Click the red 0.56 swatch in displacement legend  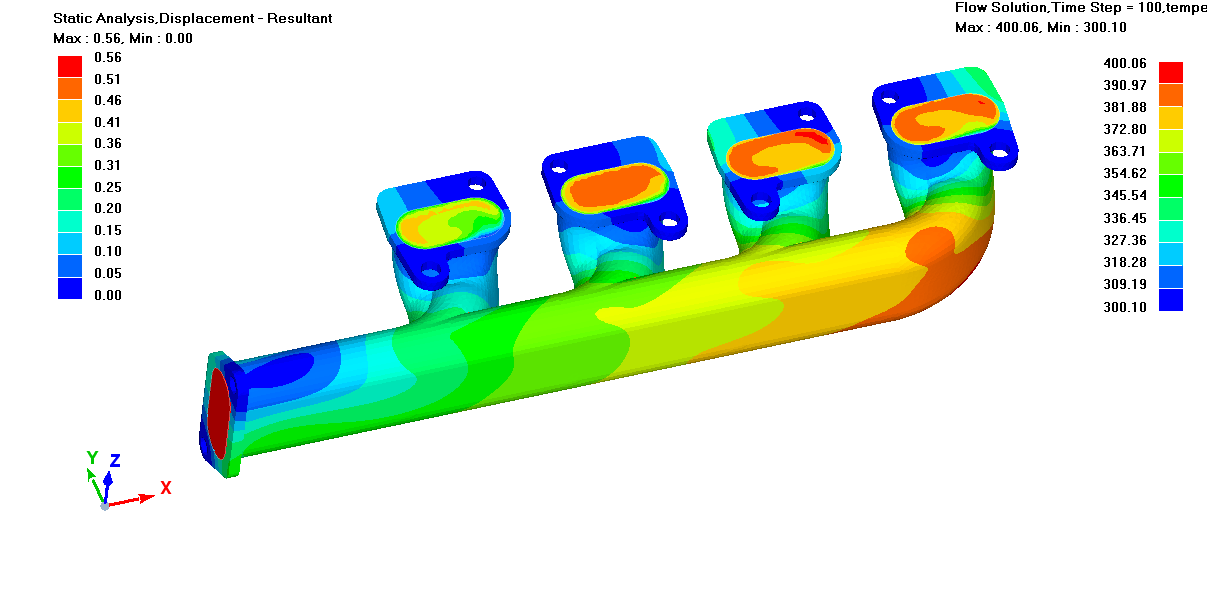coord(69,67)
